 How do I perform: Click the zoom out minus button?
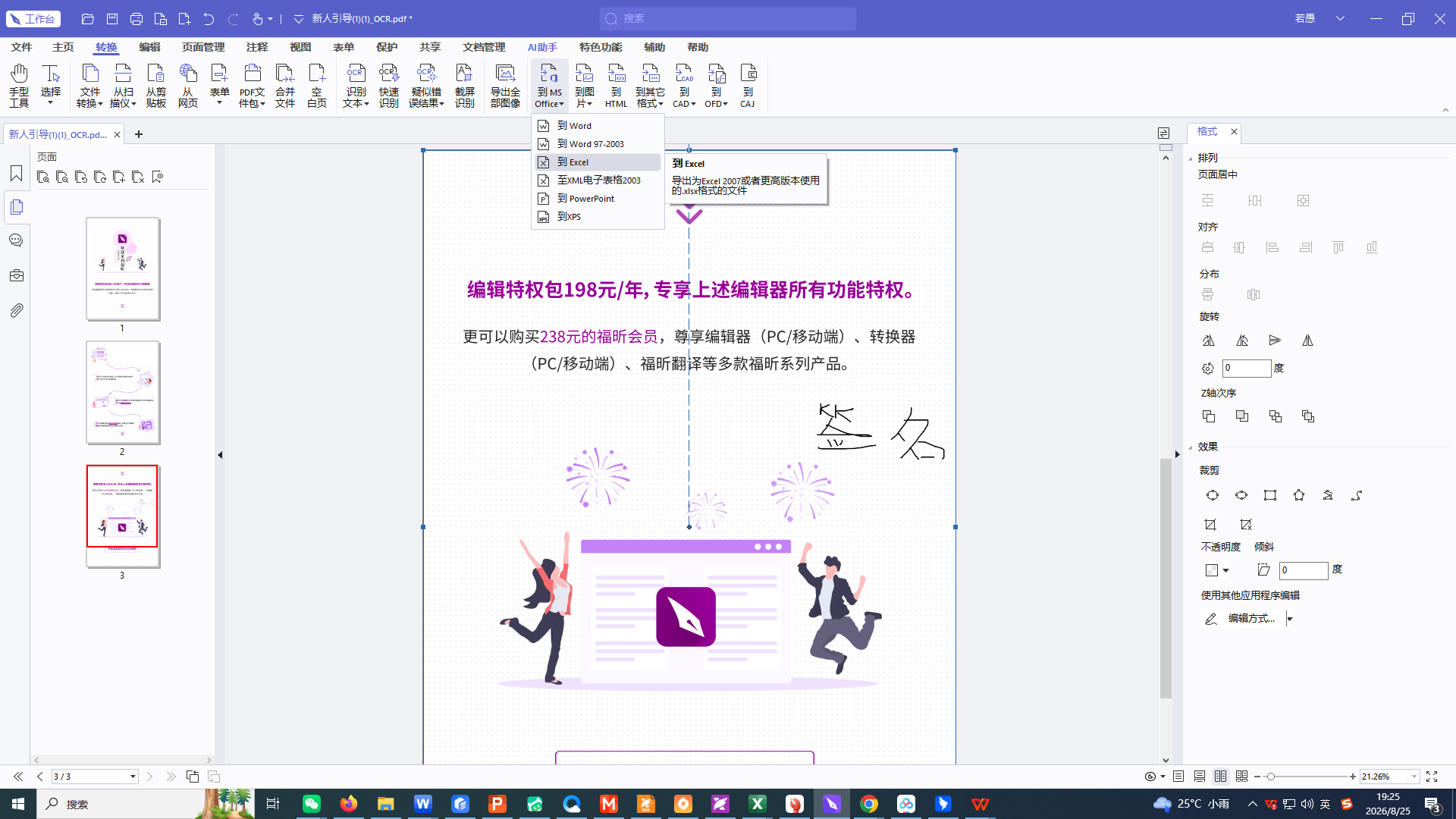[x=1257, y=777]
